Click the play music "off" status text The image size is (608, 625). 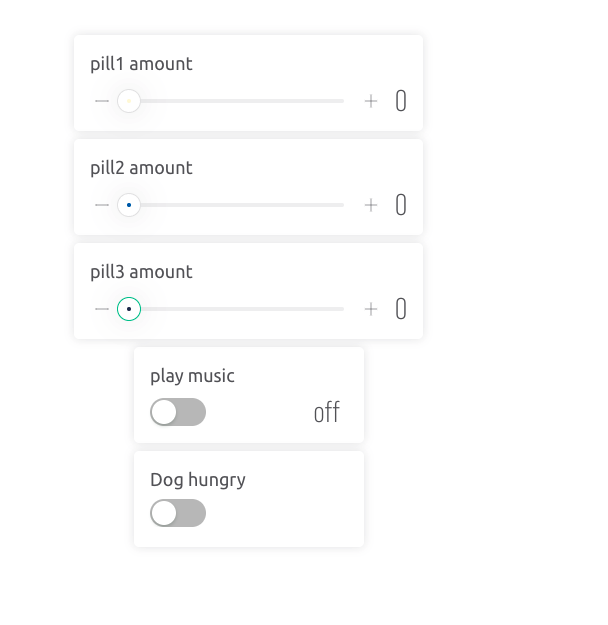click(327, 413)
